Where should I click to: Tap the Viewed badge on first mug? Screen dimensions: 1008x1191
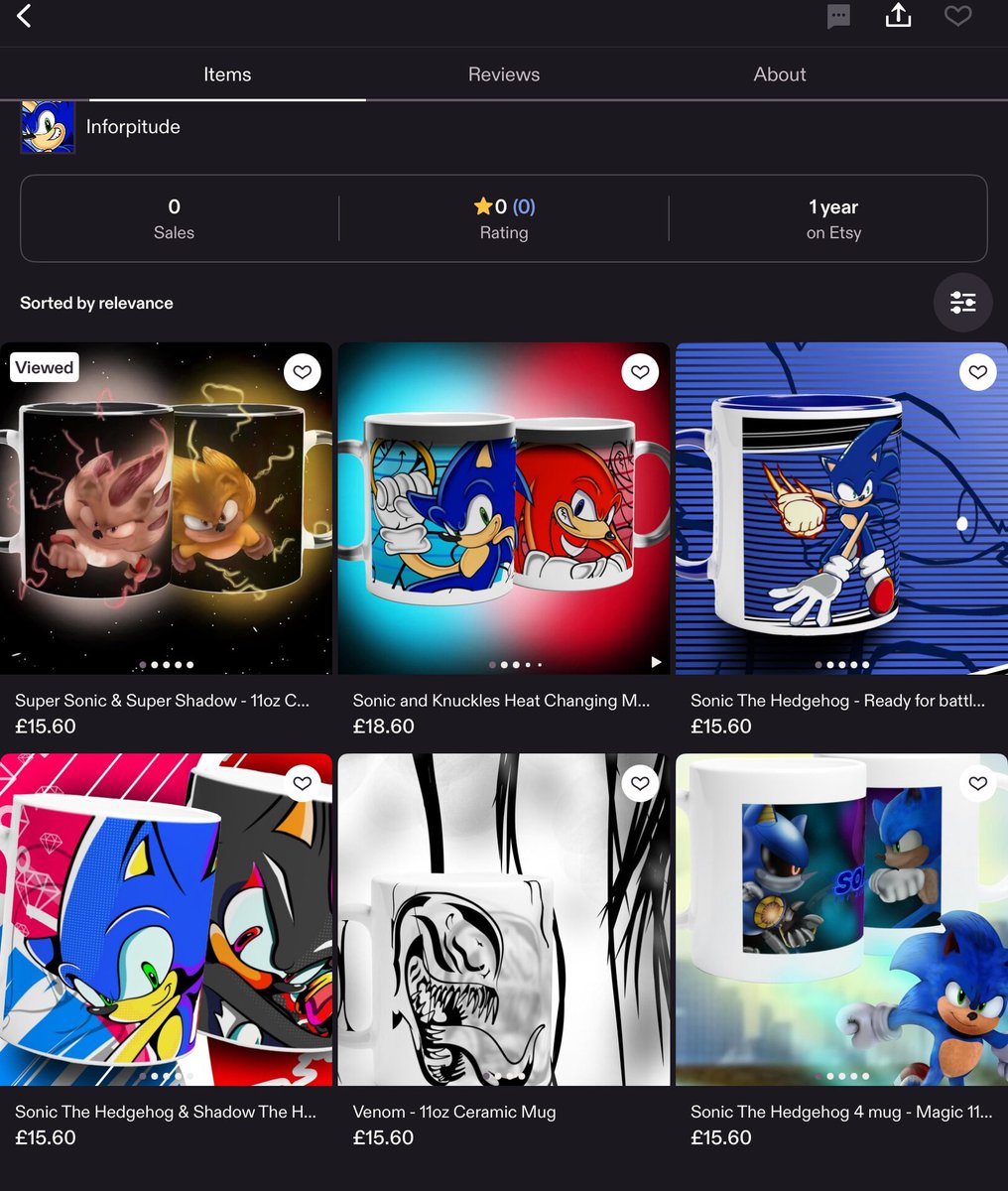coord(45,367)
